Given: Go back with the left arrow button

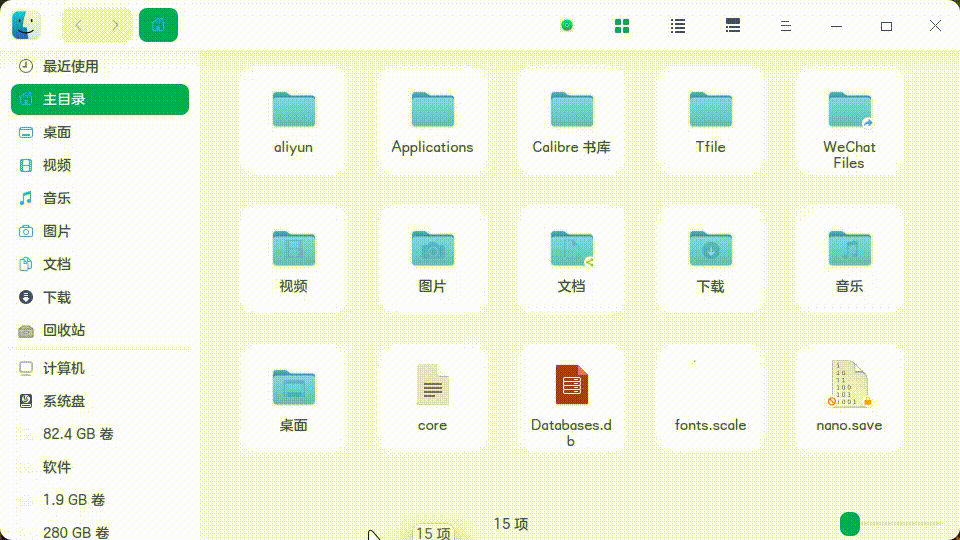Looking at the screenshot, I should (x=79, y=25).
